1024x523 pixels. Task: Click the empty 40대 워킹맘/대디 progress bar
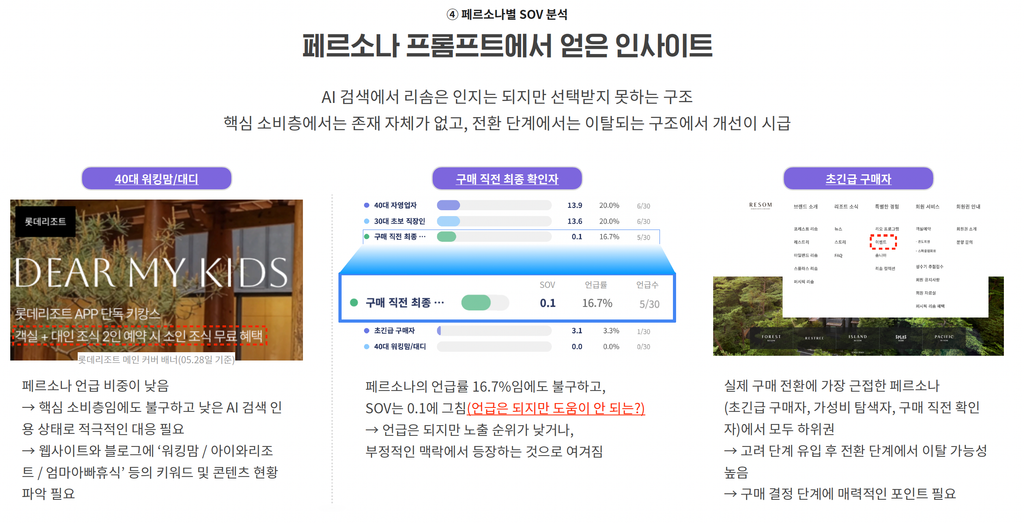(x=494, y=346)
